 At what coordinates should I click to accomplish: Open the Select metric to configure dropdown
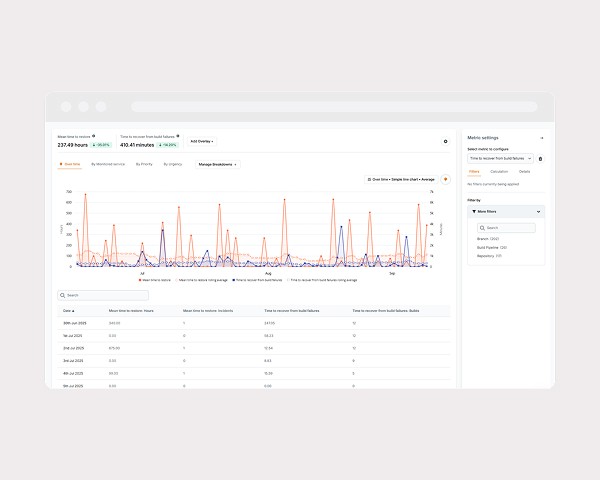[x=500, y=158]
